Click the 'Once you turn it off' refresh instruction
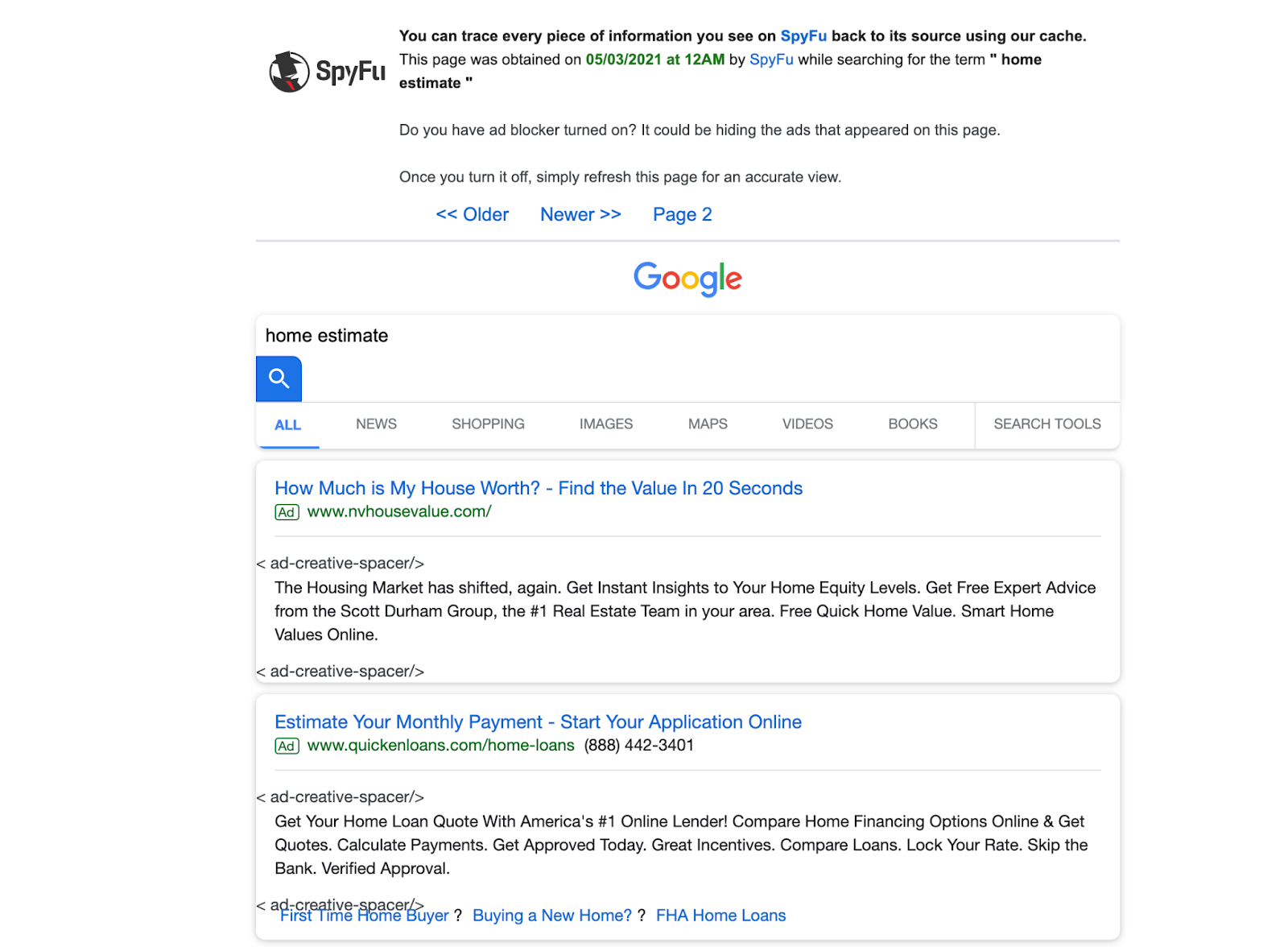The image size is (1288, 947). tap(620, 177)
